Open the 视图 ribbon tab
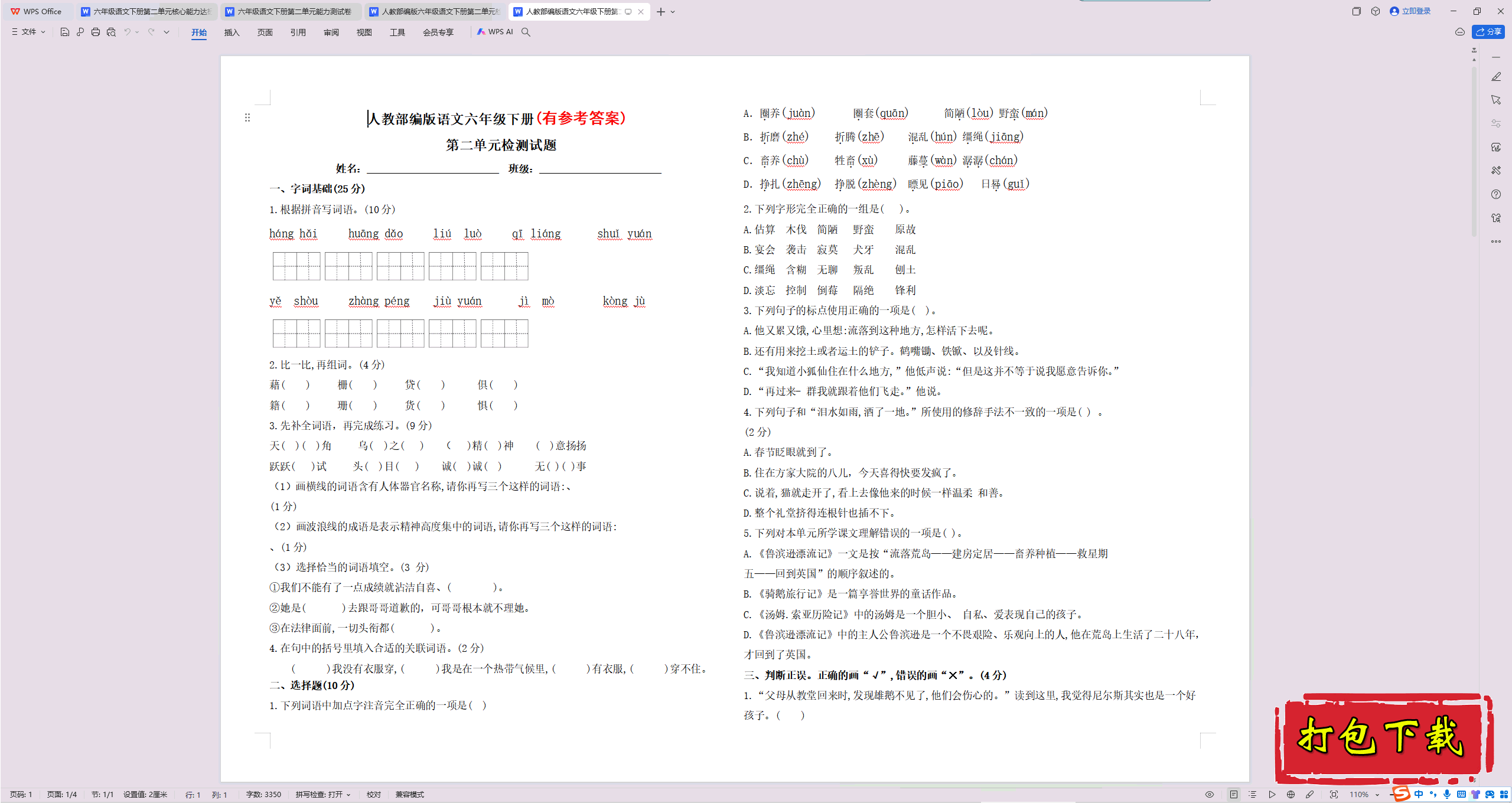The image size is (1512, 803). (364, 32)
